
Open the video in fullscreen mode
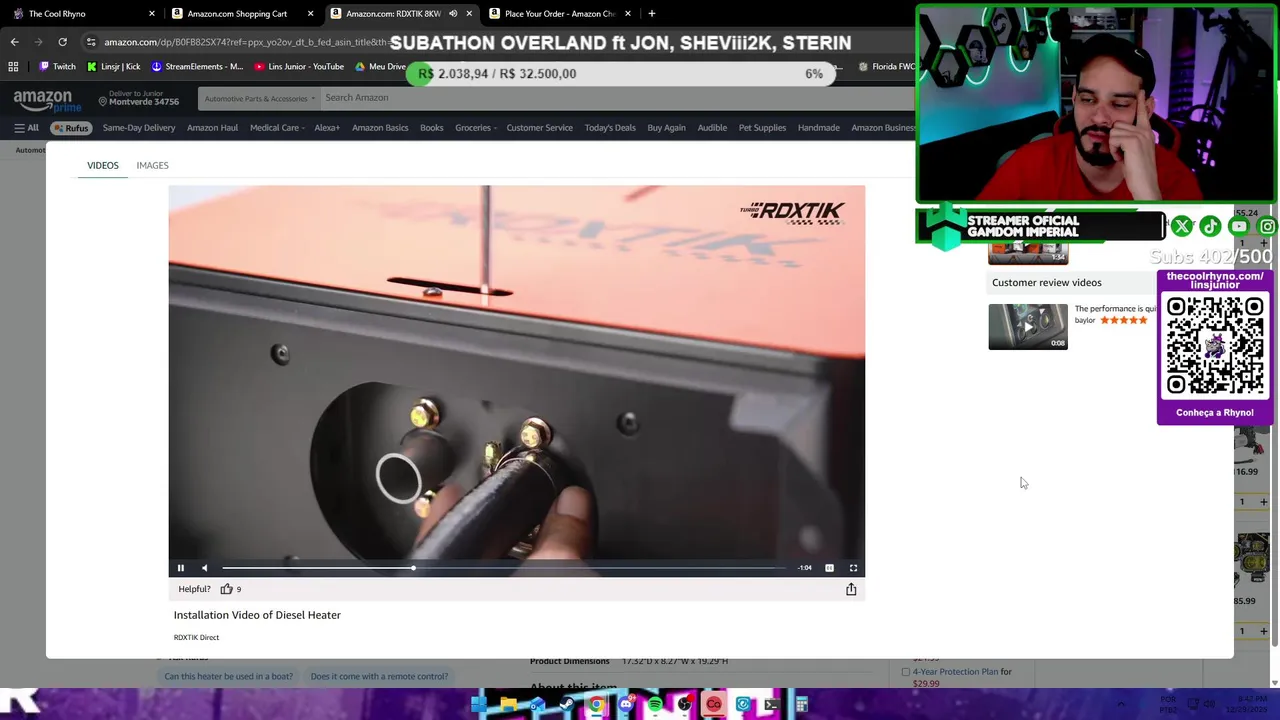tap(853, 568)
